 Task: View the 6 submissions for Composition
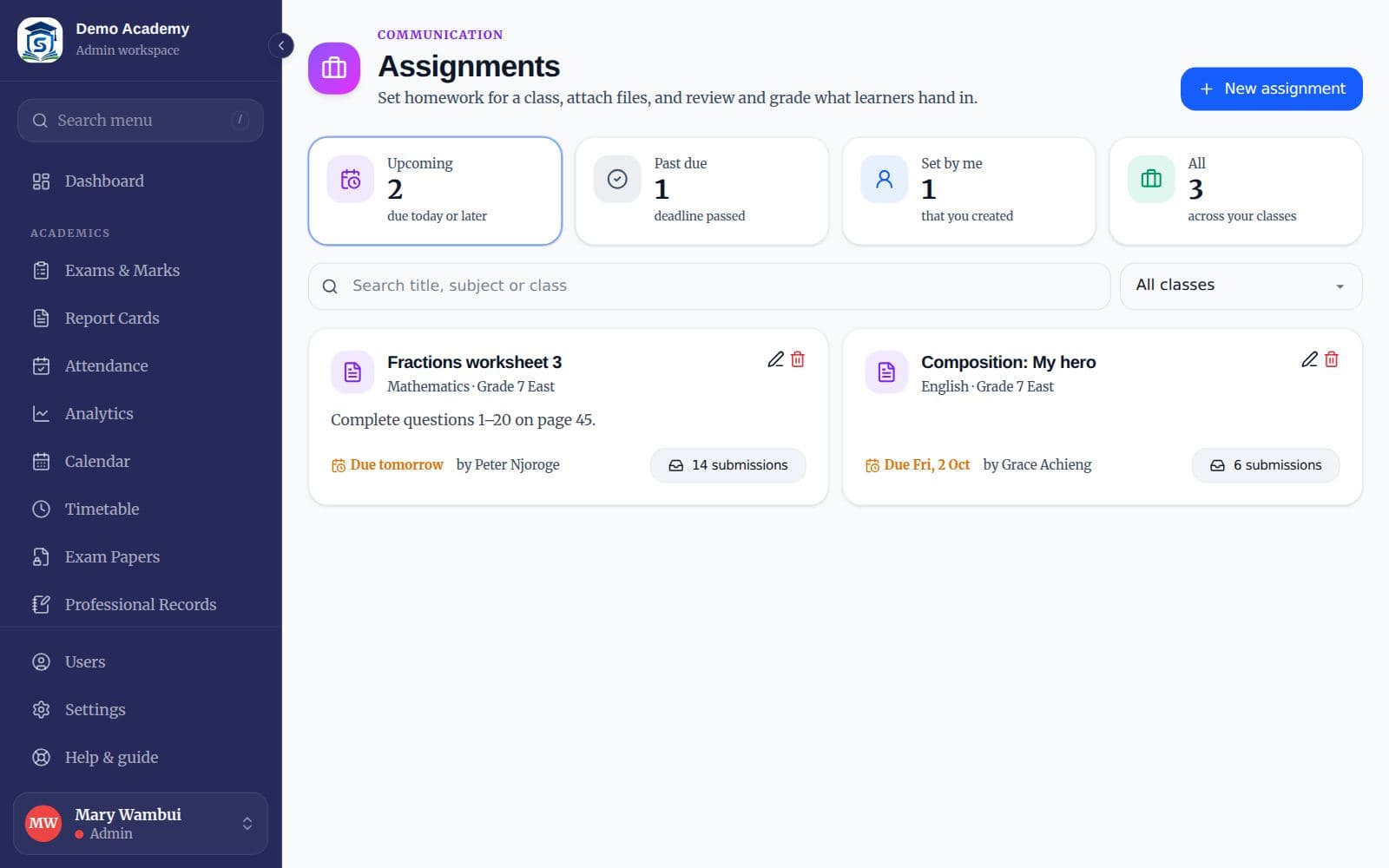click(1265, 465)
